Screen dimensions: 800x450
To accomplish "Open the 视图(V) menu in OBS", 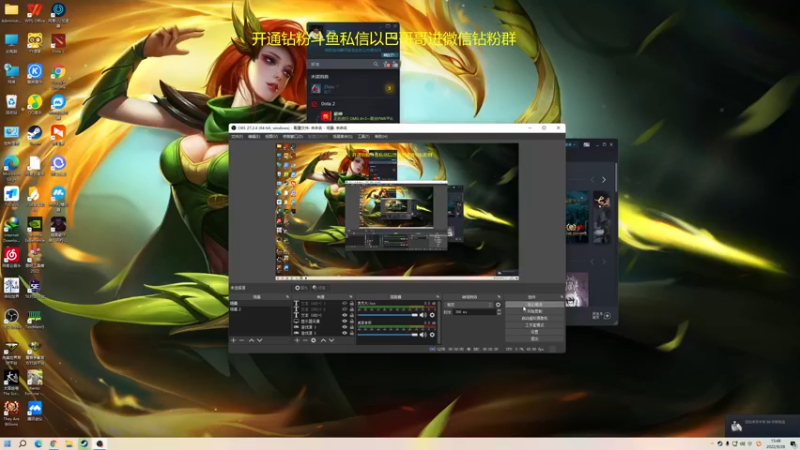I will (271, 137).
